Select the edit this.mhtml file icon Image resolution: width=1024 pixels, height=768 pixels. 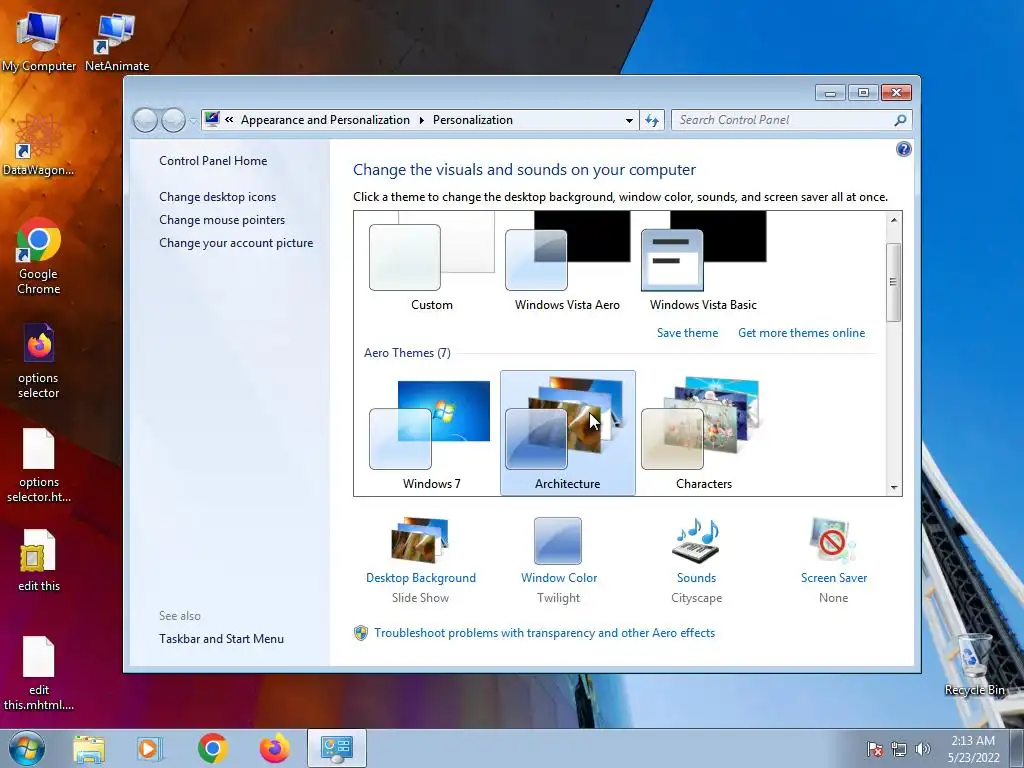point(39,673)
